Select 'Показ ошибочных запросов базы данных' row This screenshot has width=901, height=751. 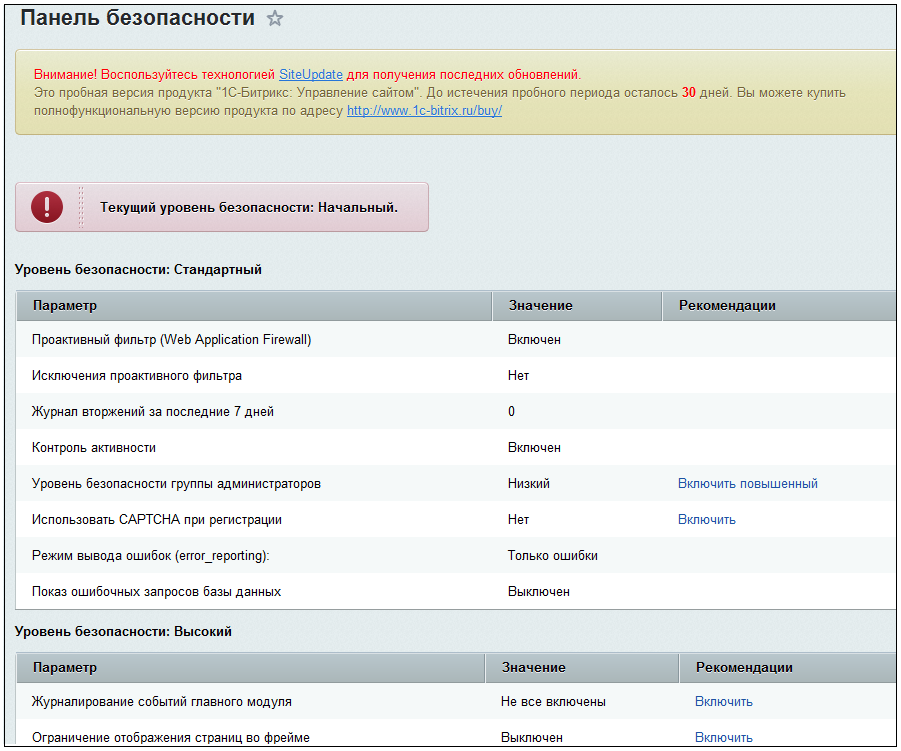456,592
